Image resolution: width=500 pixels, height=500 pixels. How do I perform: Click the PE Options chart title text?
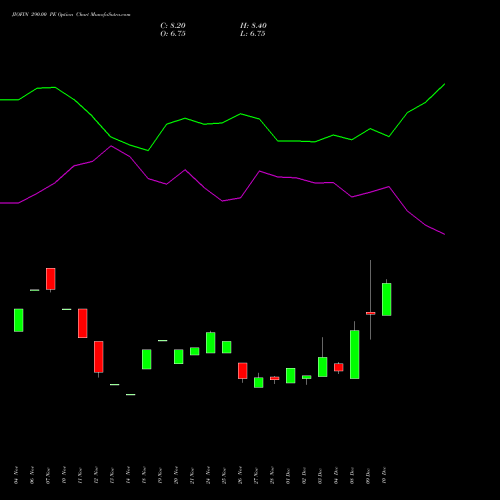(71, 14)
